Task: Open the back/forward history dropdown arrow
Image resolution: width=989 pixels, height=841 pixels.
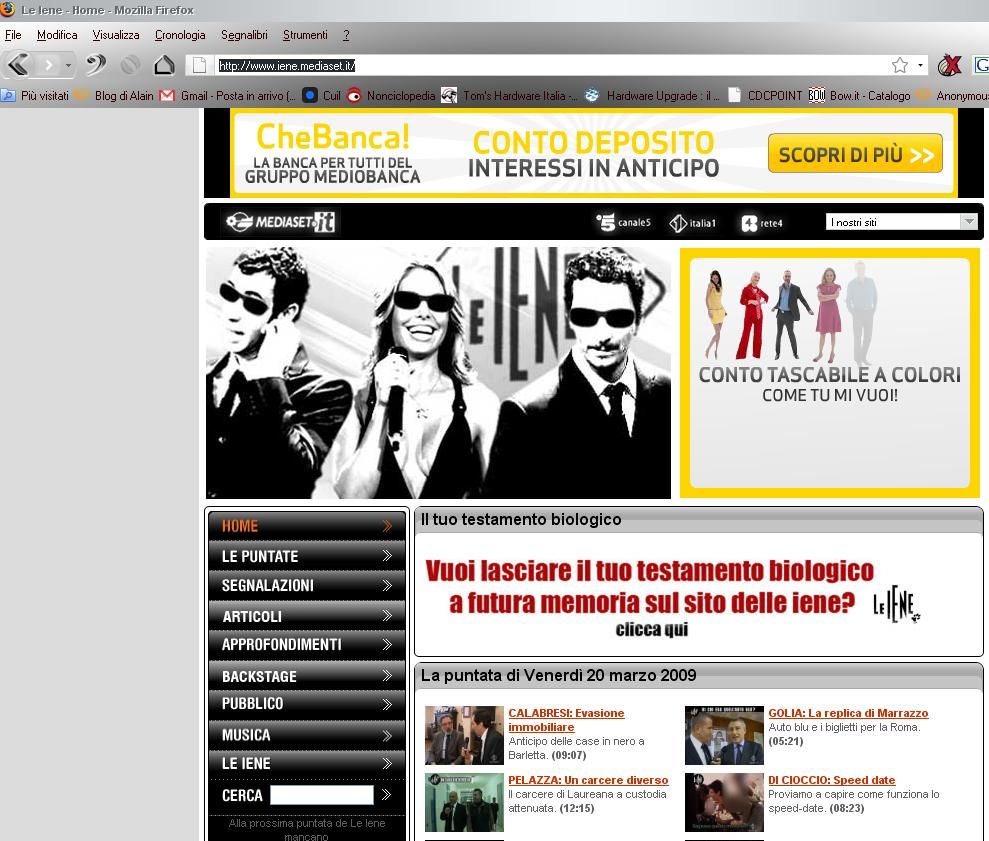Action: click(x=68, y=65)
